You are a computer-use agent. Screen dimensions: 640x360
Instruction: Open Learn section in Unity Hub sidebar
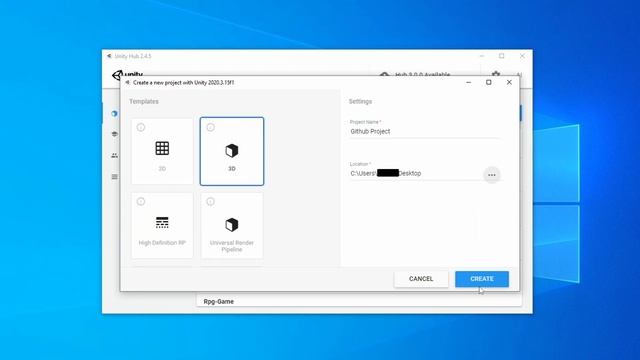coord(114,134)
